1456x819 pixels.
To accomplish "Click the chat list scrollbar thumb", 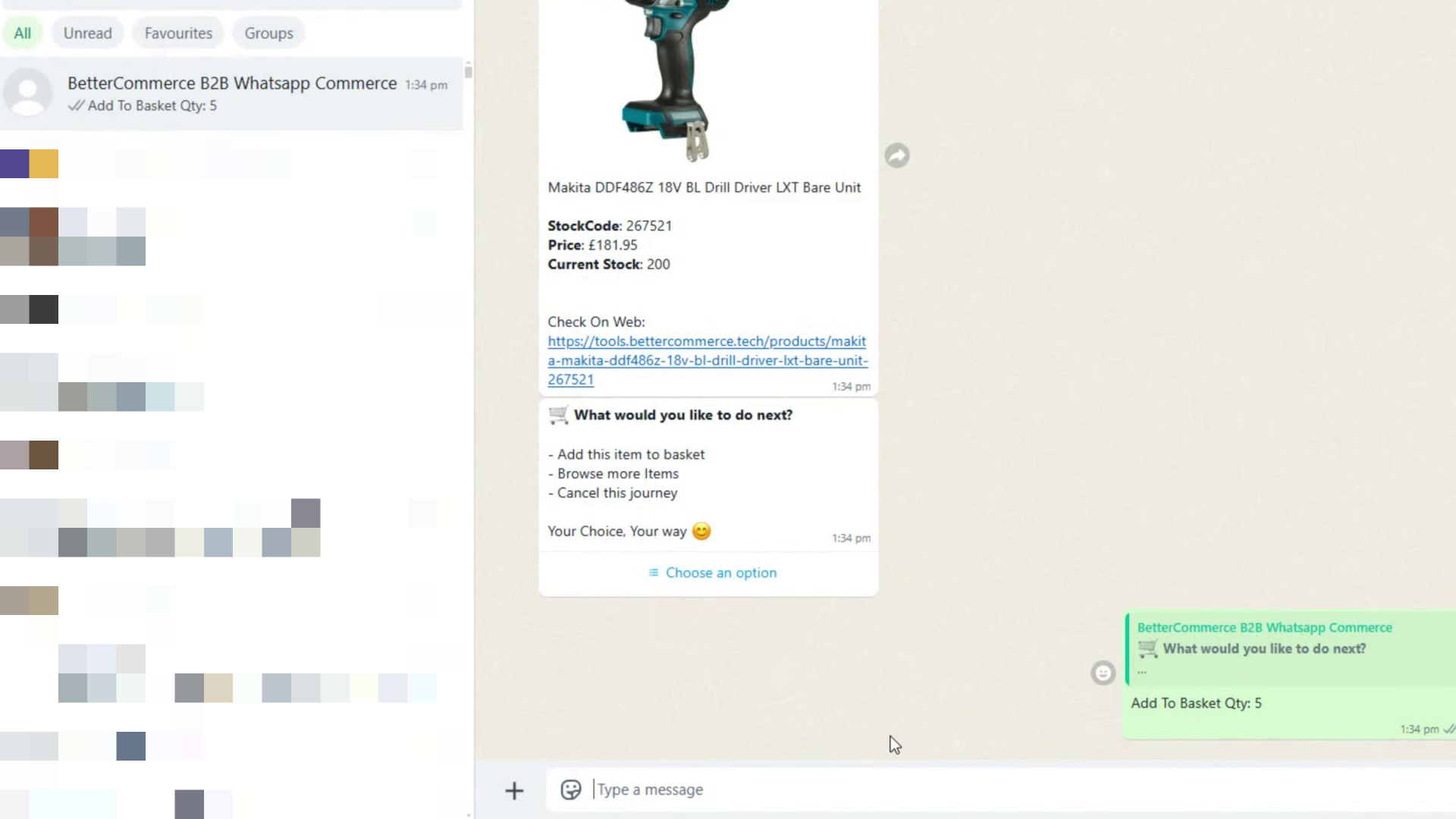I will click(468, 71).
